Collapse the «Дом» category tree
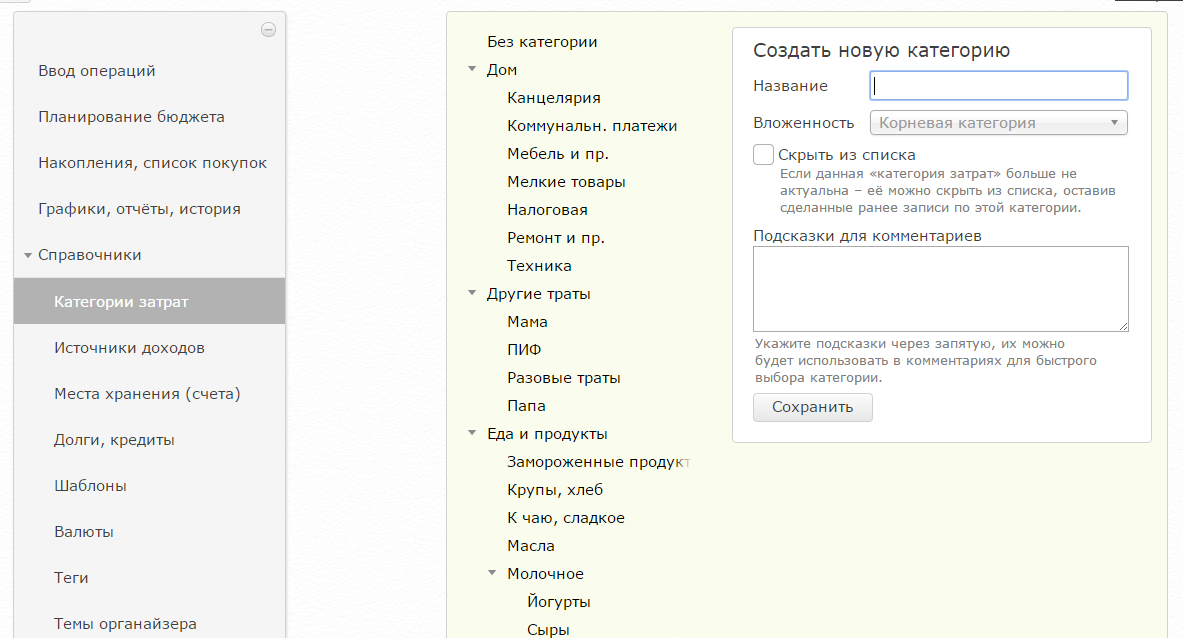The image size is (1183, 638). point(471,69)
